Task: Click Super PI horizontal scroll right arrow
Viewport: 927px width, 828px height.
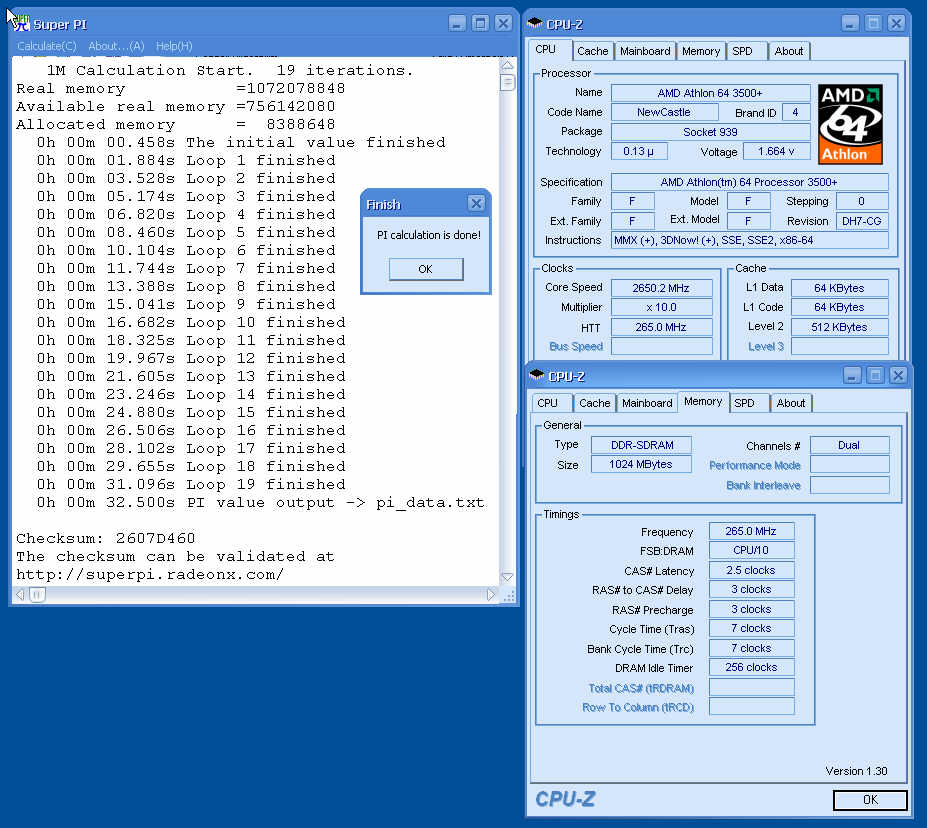Action: pyautogui.click(x=491, y=595)
